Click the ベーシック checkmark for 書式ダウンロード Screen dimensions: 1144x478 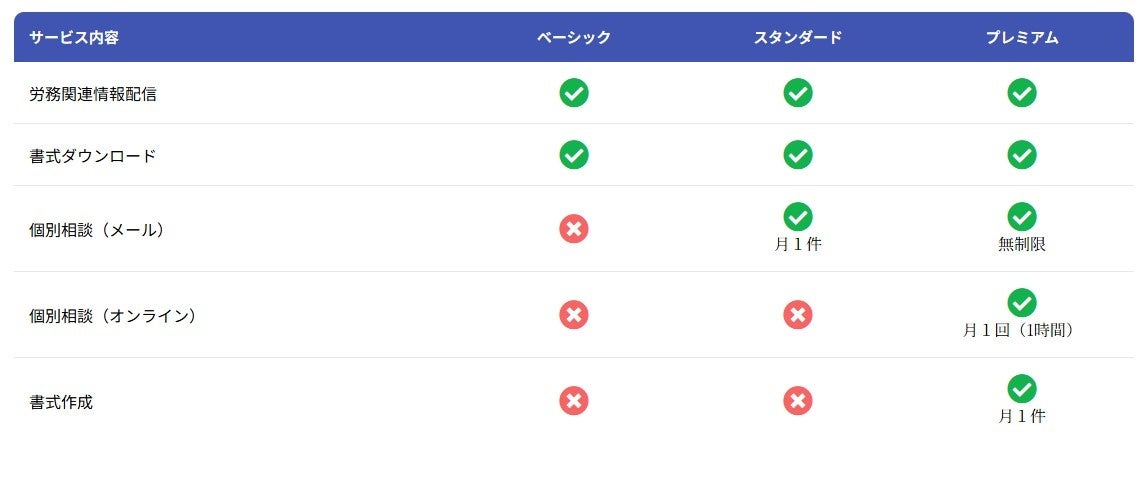(574, 155)
